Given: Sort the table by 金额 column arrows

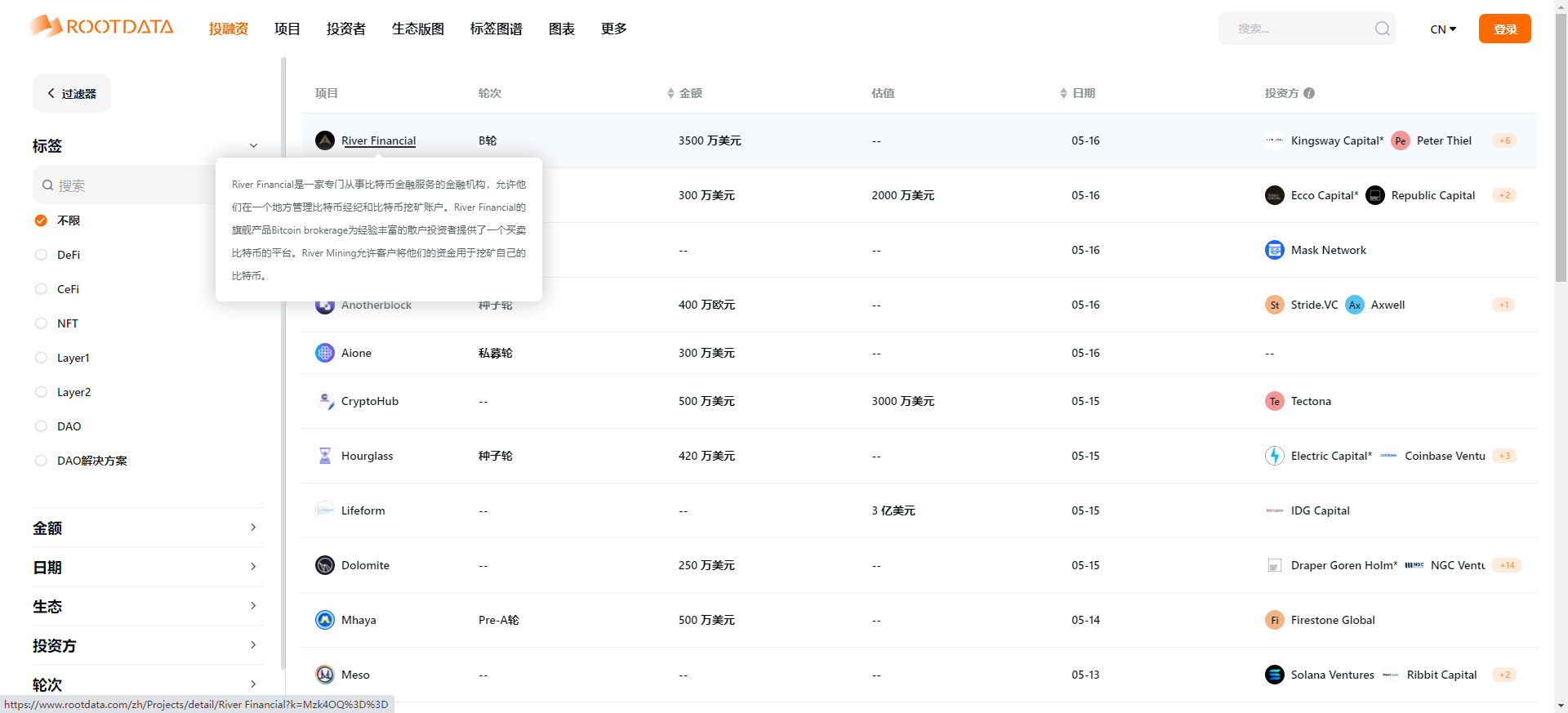Looking at the screenshot, I should tap(670, 93).
